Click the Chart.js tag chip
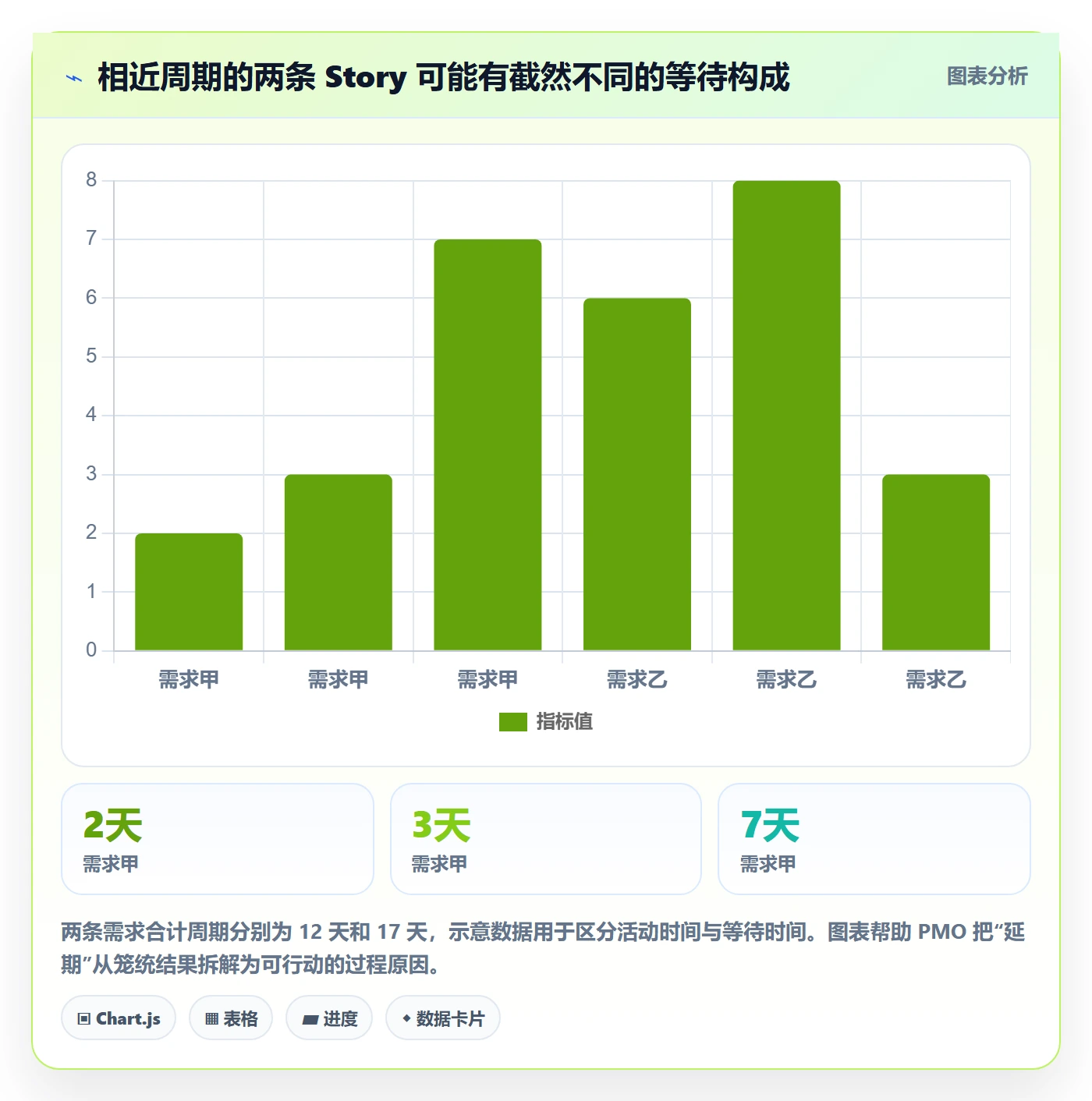The height and width of the screenshot is (1101, 1092). pyautogui.click(x=119, y=1018)
